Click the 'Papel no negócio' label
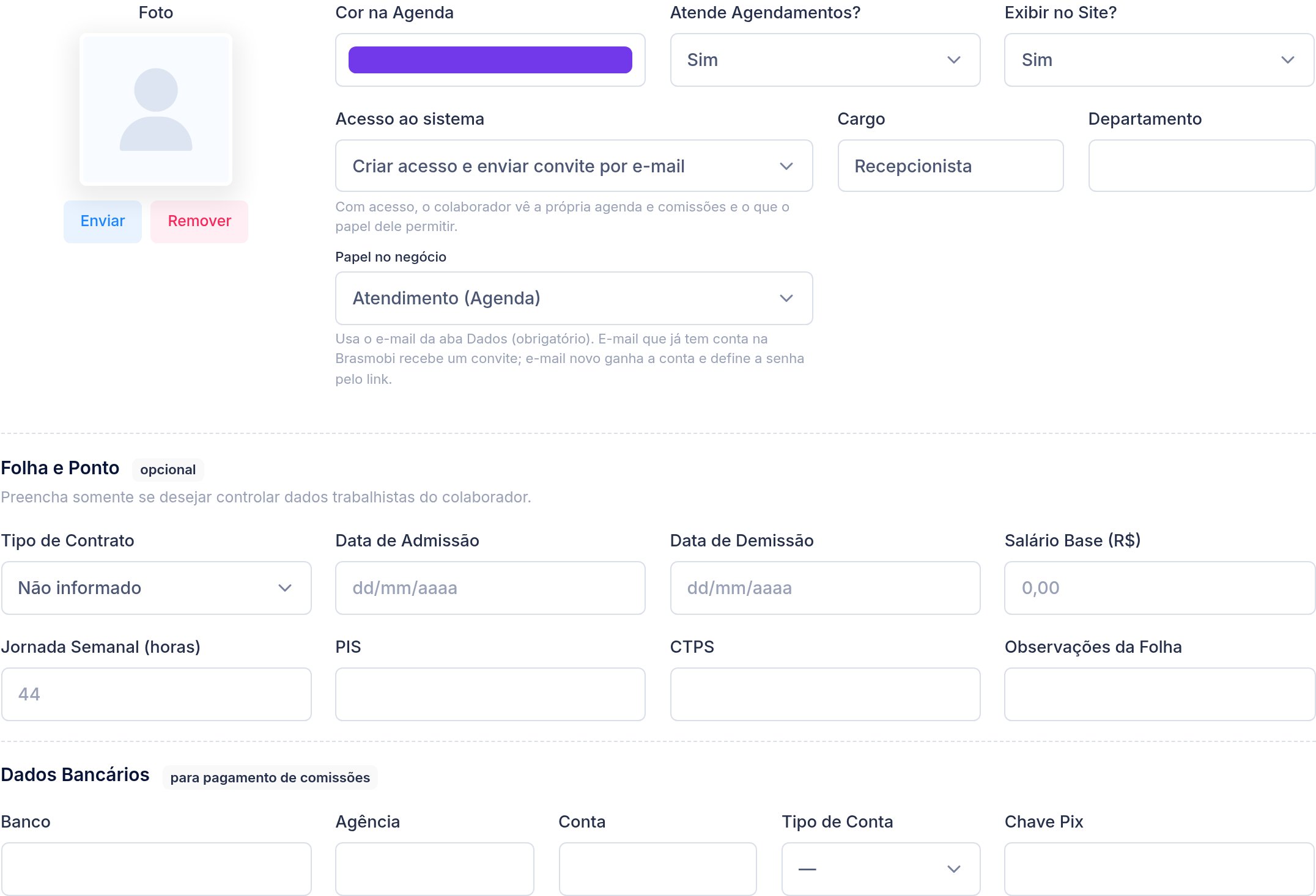The width and height of the screenshot is (1316, 896). pos(391,257)
